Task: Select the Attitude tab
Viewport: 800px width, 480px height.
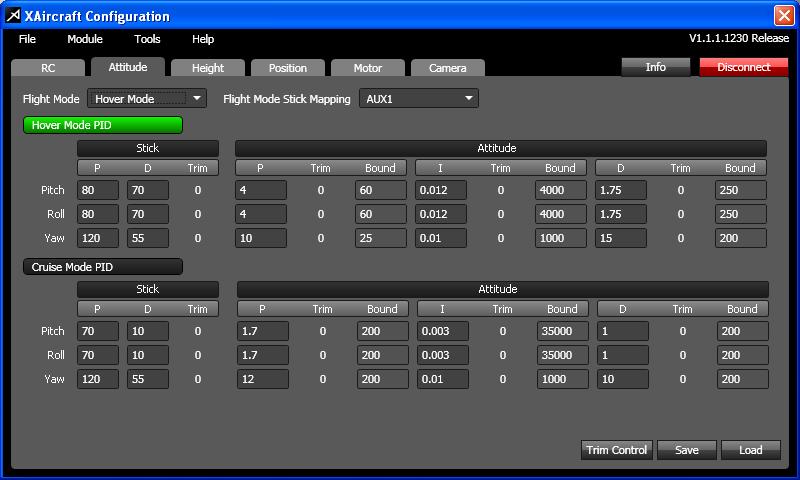Action: click(128, 67)
